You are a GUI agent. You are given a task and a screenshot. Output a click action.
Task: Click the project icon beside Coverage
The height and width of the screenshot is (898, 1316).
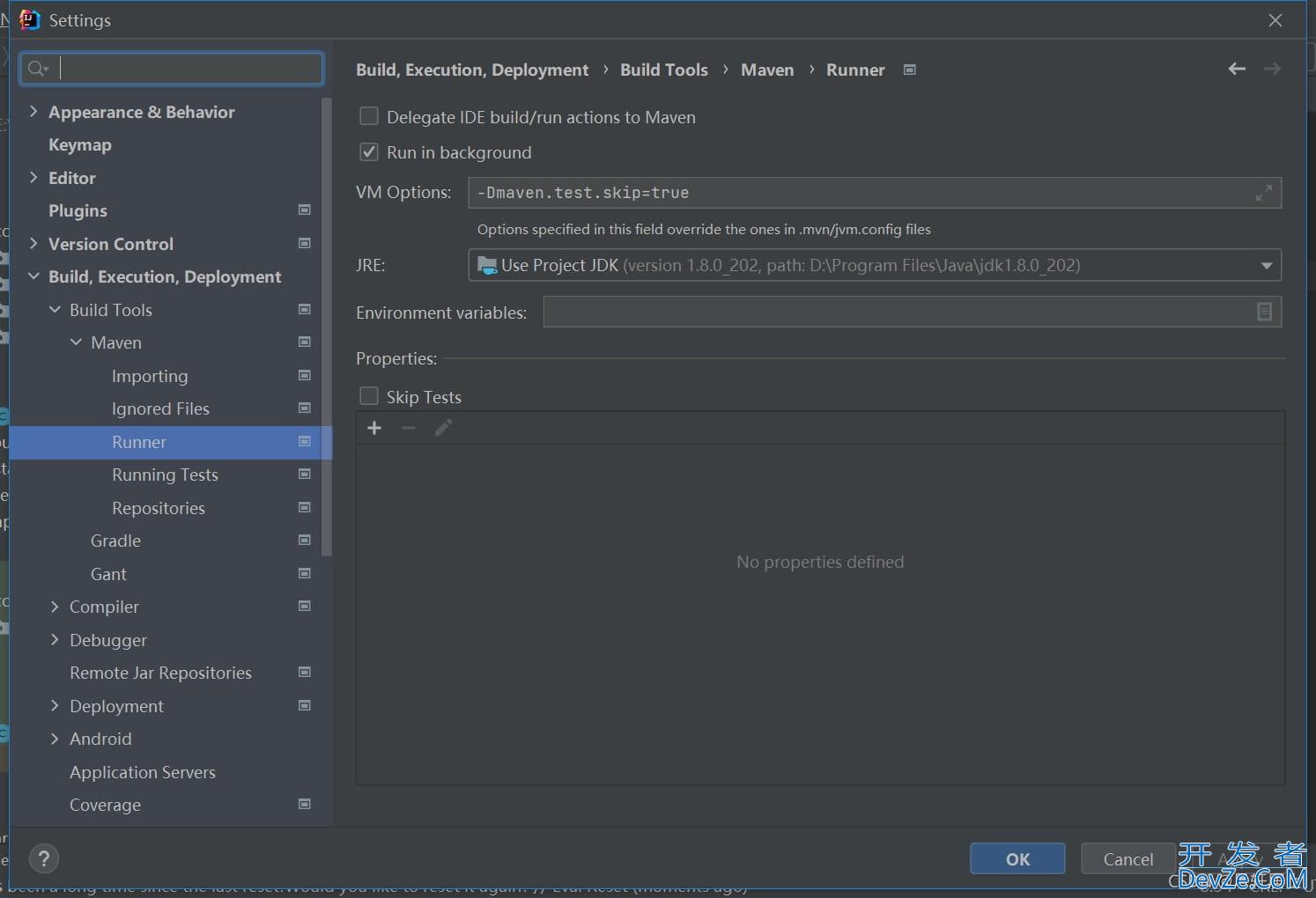coord(305,805)
